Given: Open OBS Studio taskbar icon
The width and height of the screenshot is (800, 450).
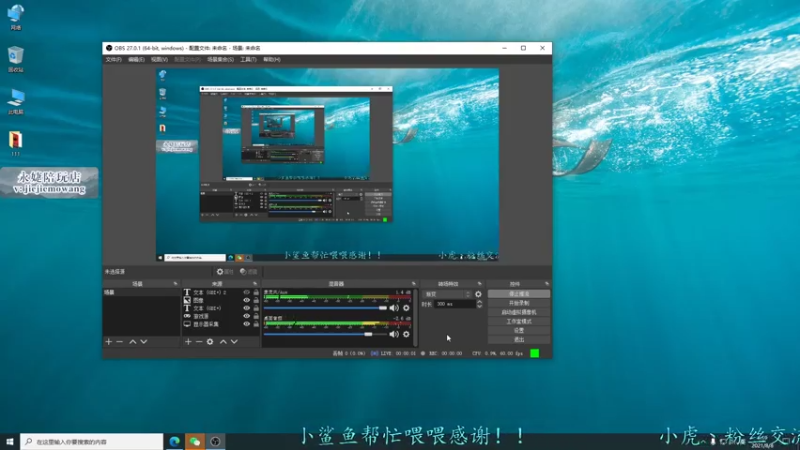Looking at the screenshot, I should tap(215, 441).
